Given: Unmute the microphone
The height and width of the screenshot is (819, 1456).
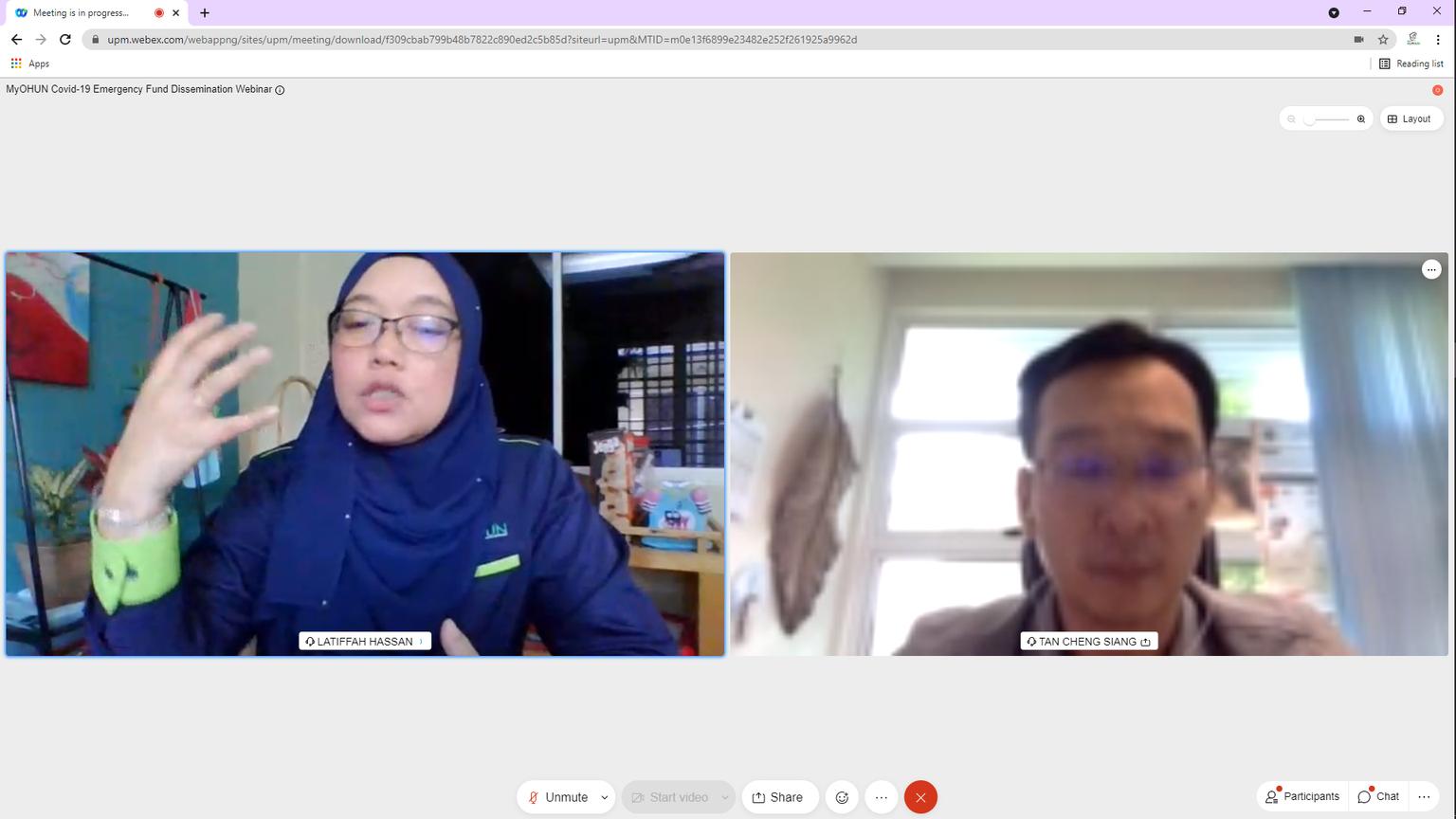Looking at the screenshot, I should [557, 797].
